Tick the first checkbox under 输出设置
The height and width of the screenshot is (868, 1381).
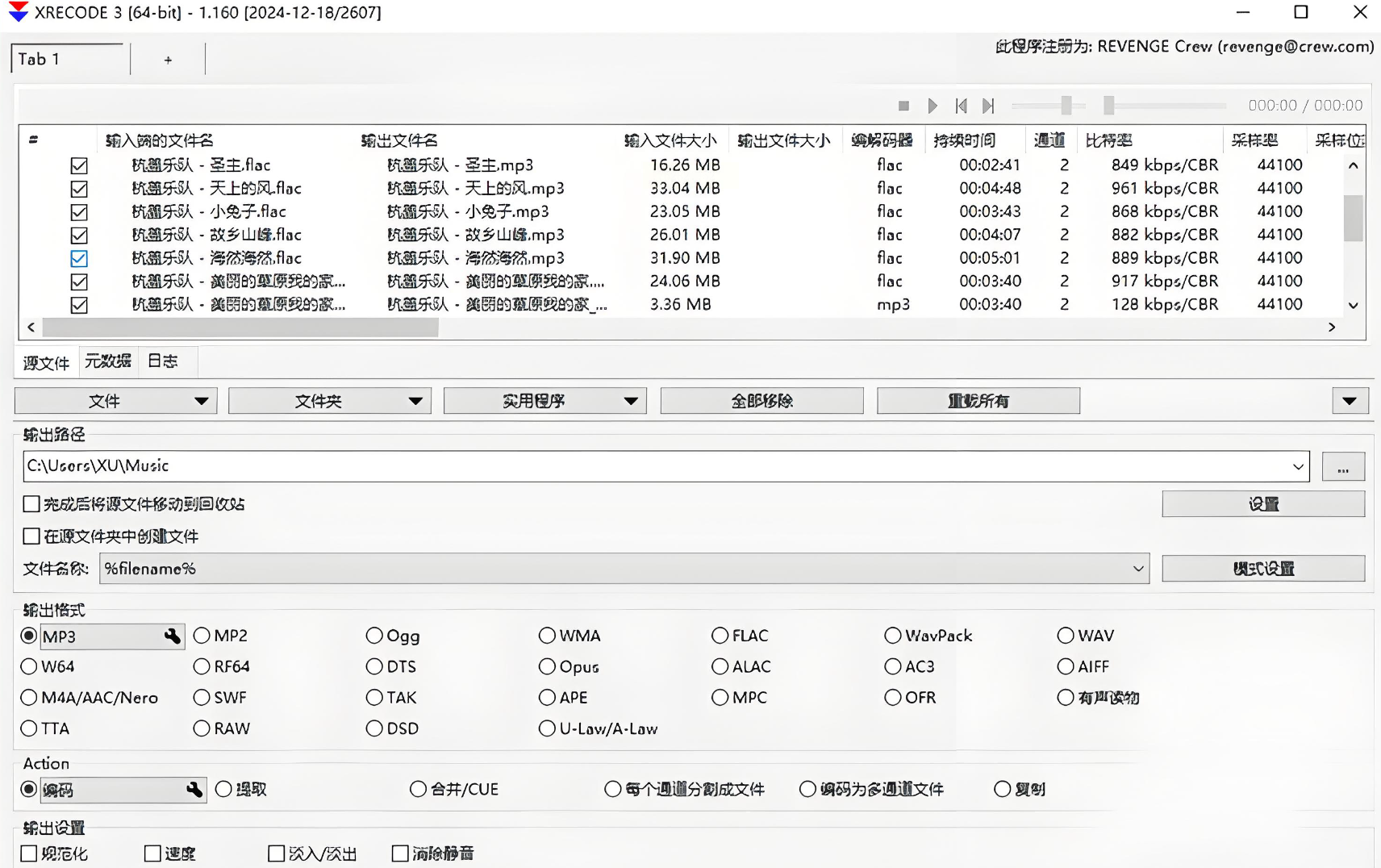click(x=29, y=853)
